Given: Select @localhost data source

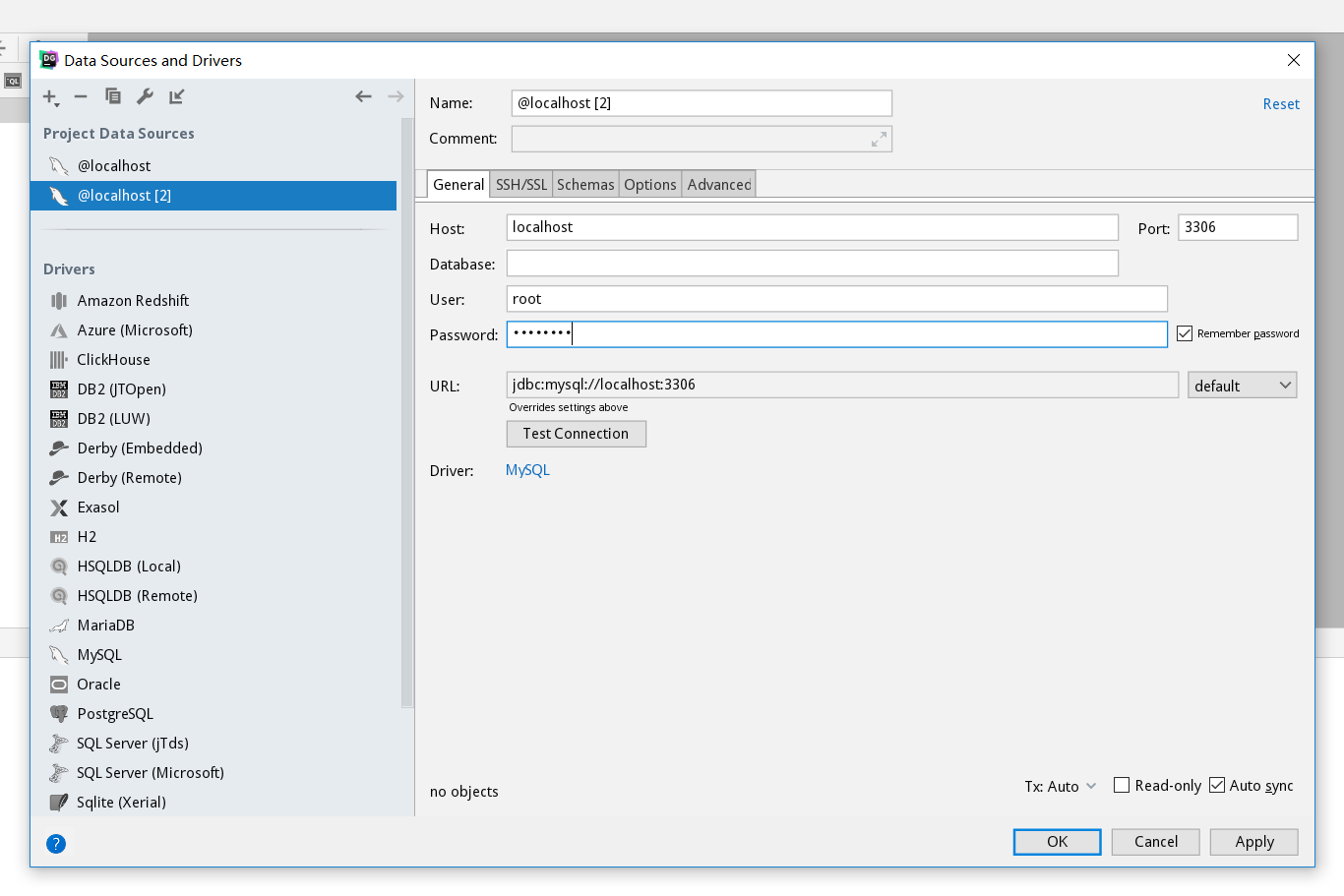Looking at the screenshot, I should 214,166.
